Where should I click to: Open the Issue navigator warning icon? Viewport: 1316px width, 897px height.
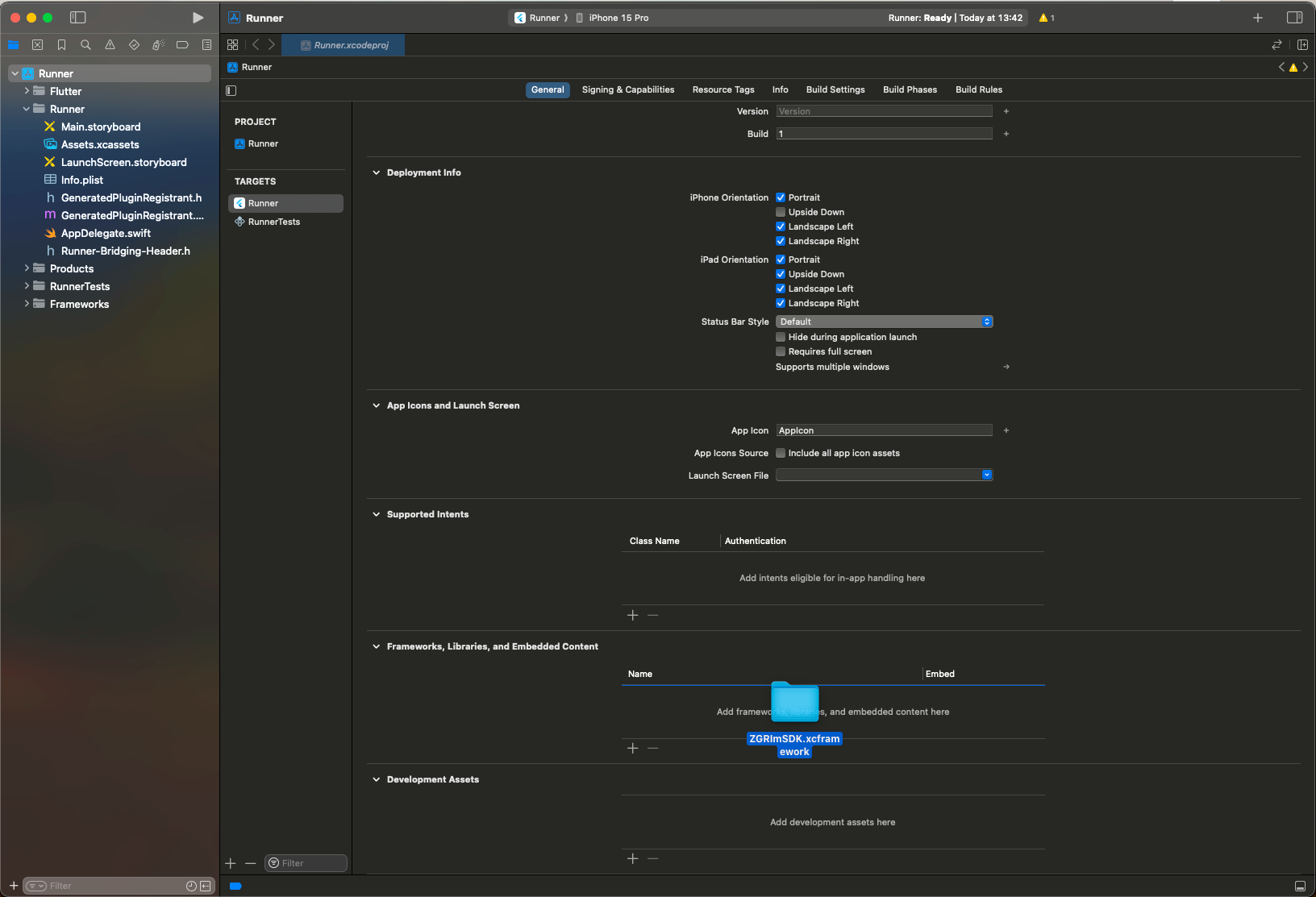(x=110, y=45)
